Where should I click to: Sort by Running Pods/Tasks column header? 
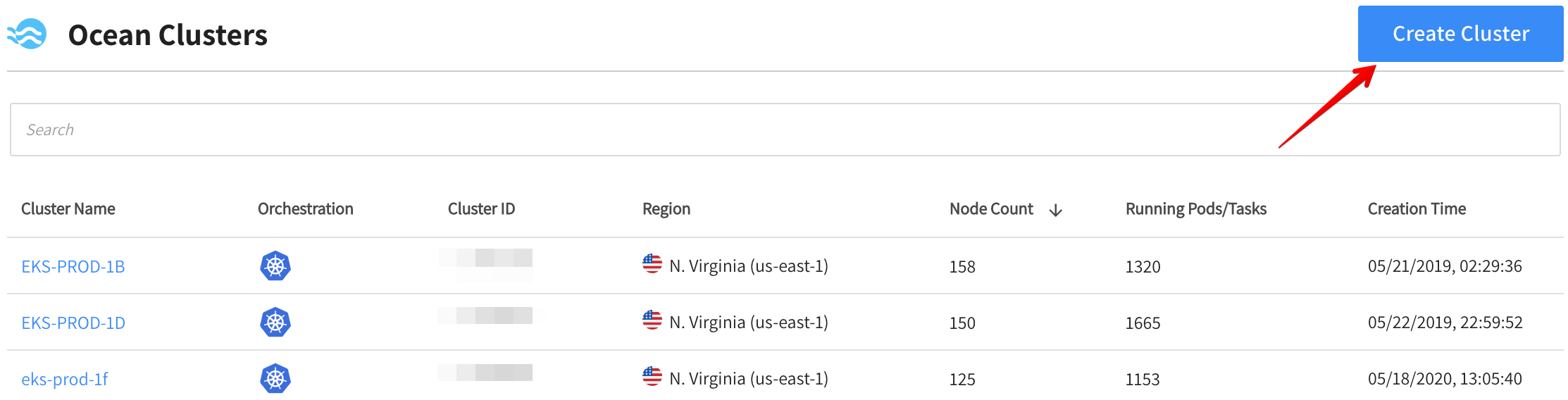[x=1196, y=209]
